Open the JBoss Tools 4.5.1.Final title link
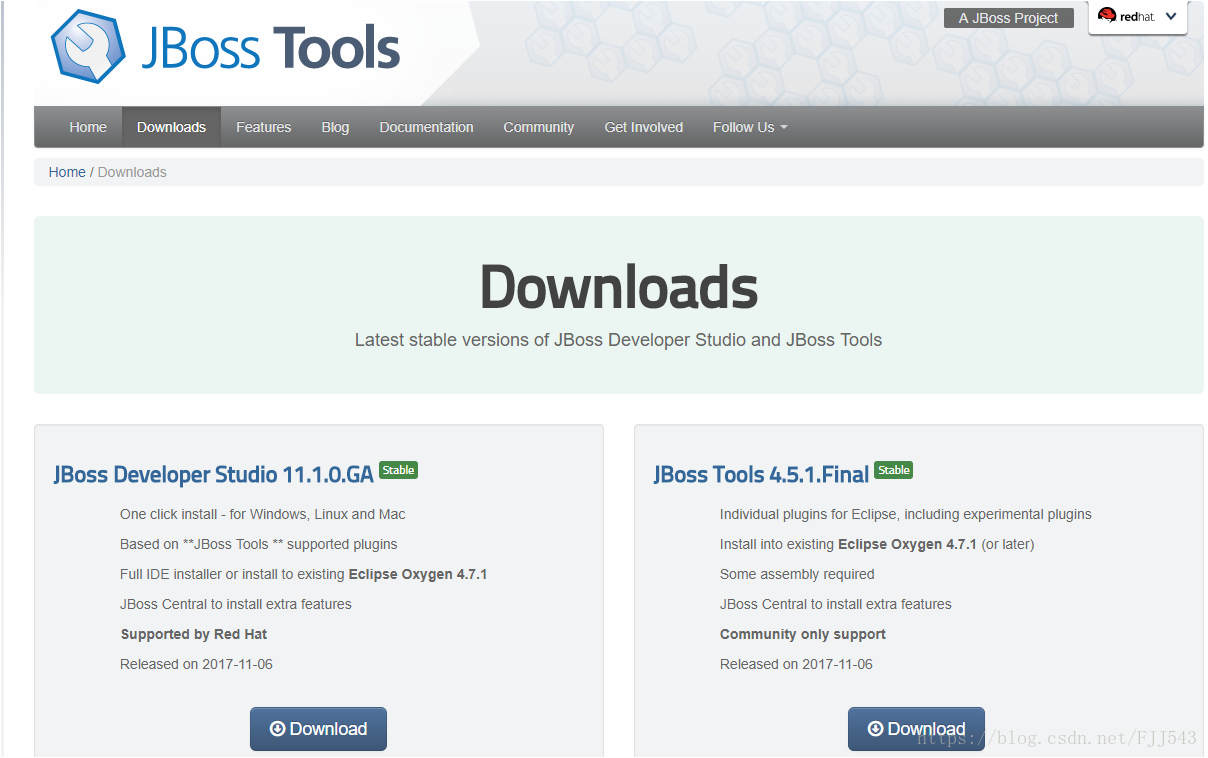This screenshot has height=758, width=1208. pos(761,474)
